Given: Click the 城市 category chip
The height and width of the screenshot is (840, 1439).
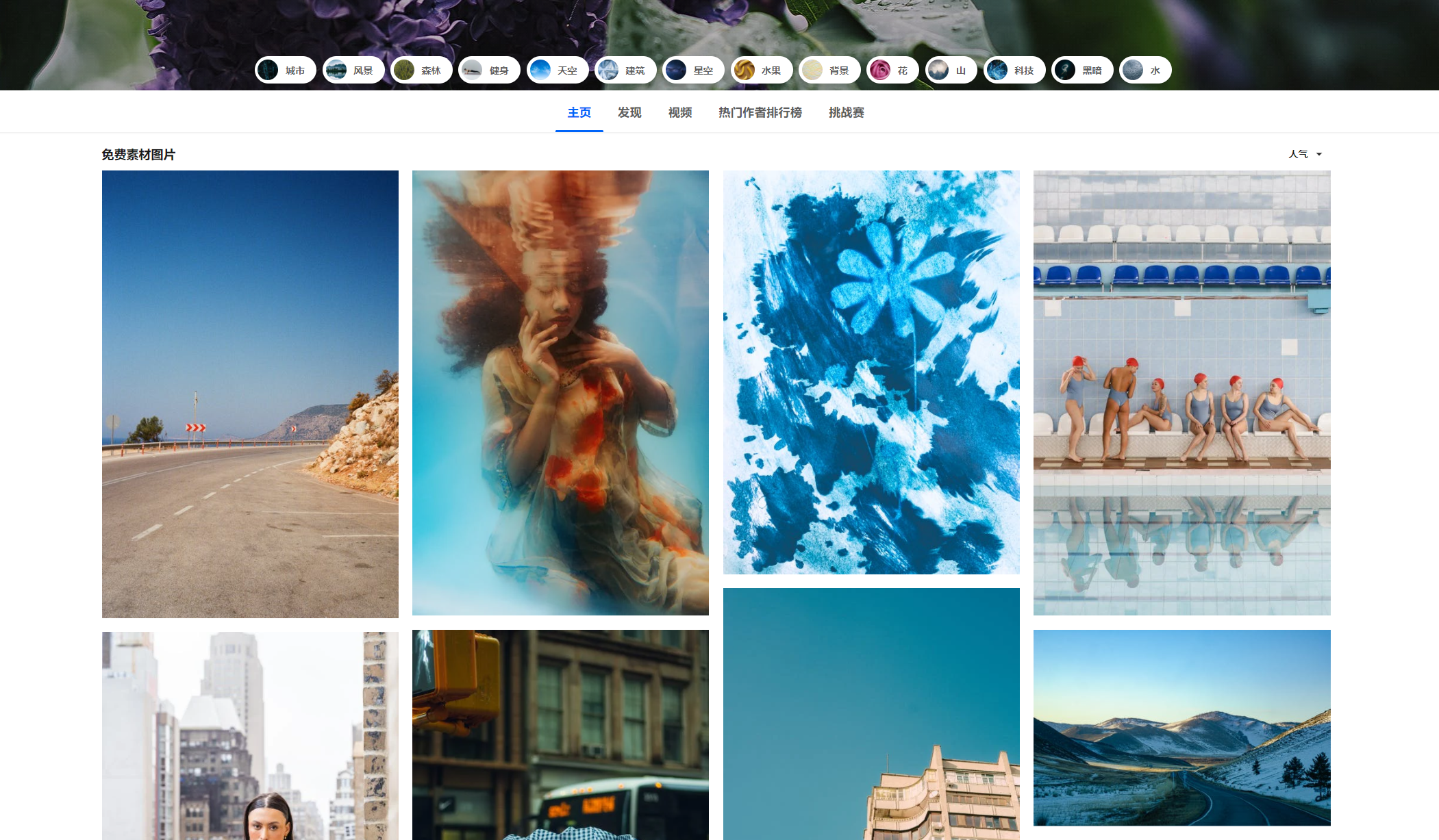Looking at the screenshot, I should tap(286, 71).
